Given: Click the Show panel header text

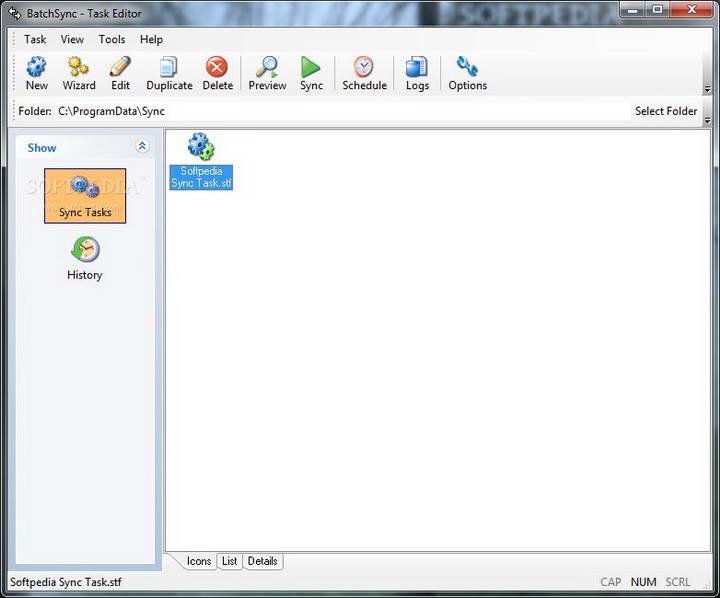Looking at the screenshot, I should point(42,148).
